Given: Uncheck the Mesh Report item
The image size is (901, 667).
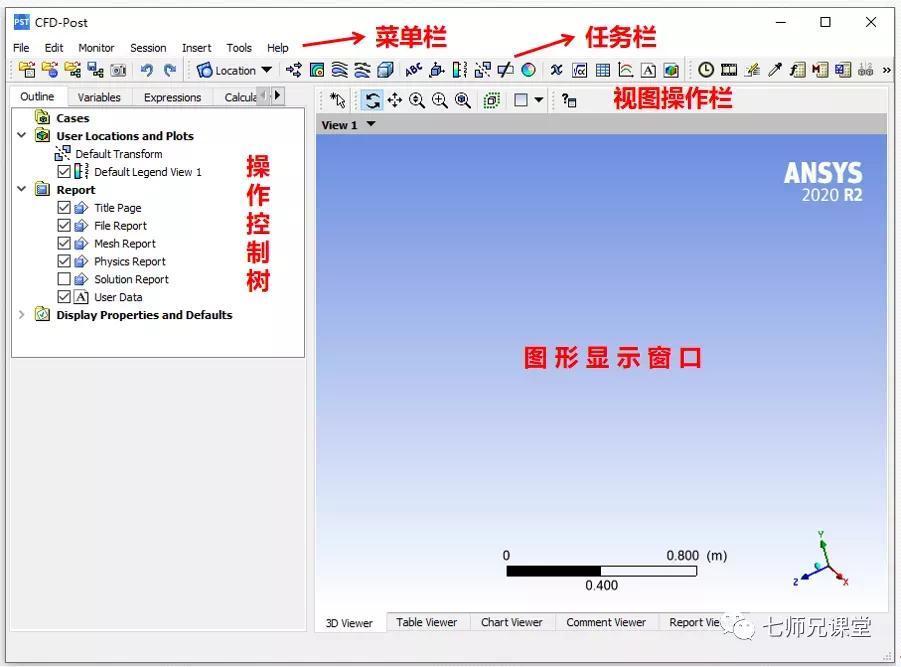Looking at the screenshot, I should (x=63, y=243).
